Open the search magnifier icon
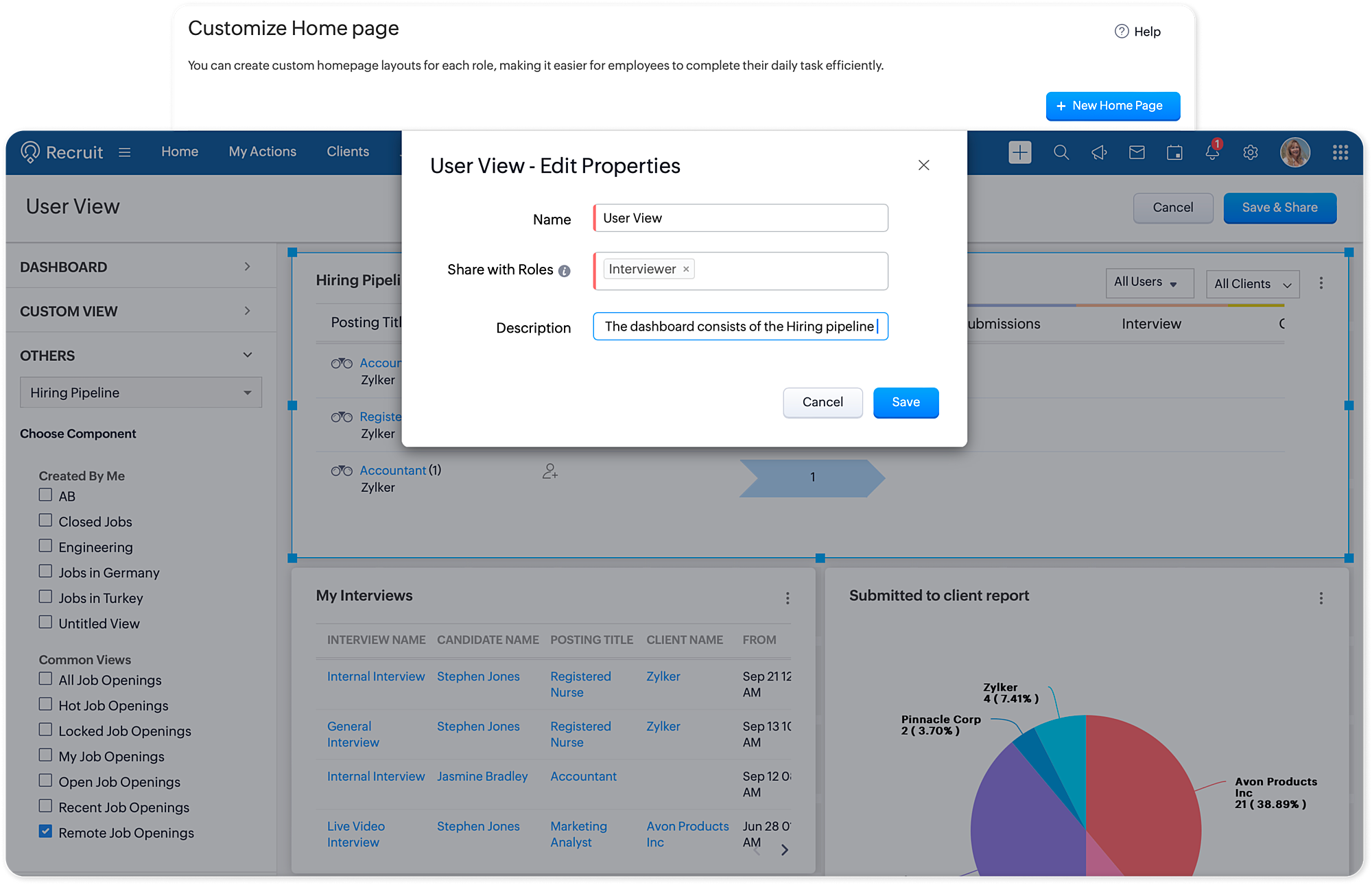 (1061, 152)
